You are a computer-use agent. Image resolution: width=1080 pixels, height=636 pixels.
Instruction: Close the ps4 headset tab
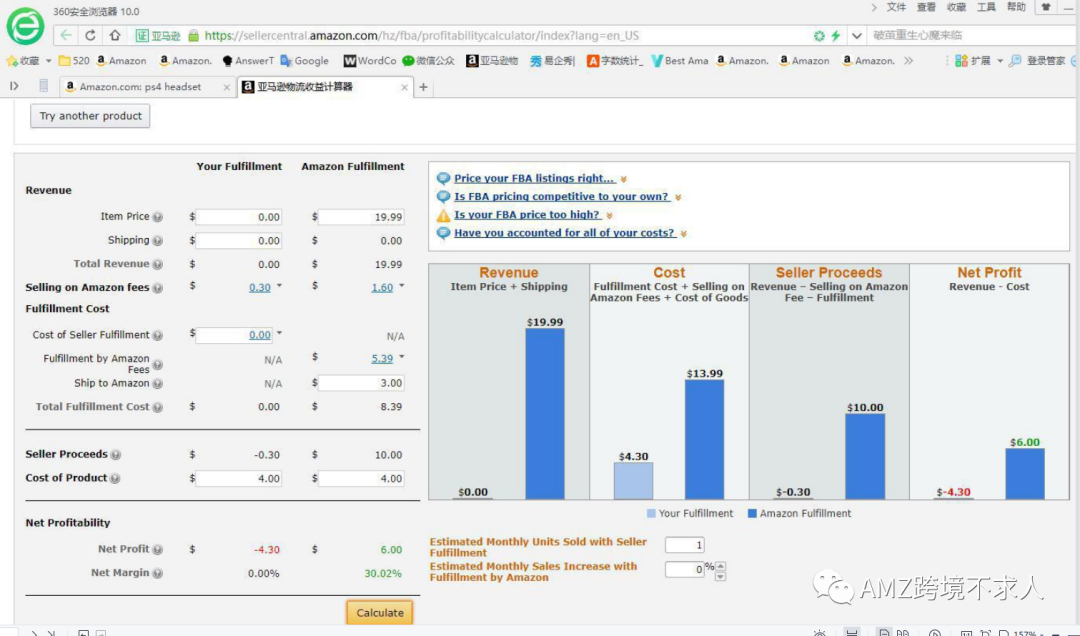click(x=227, y=88)
